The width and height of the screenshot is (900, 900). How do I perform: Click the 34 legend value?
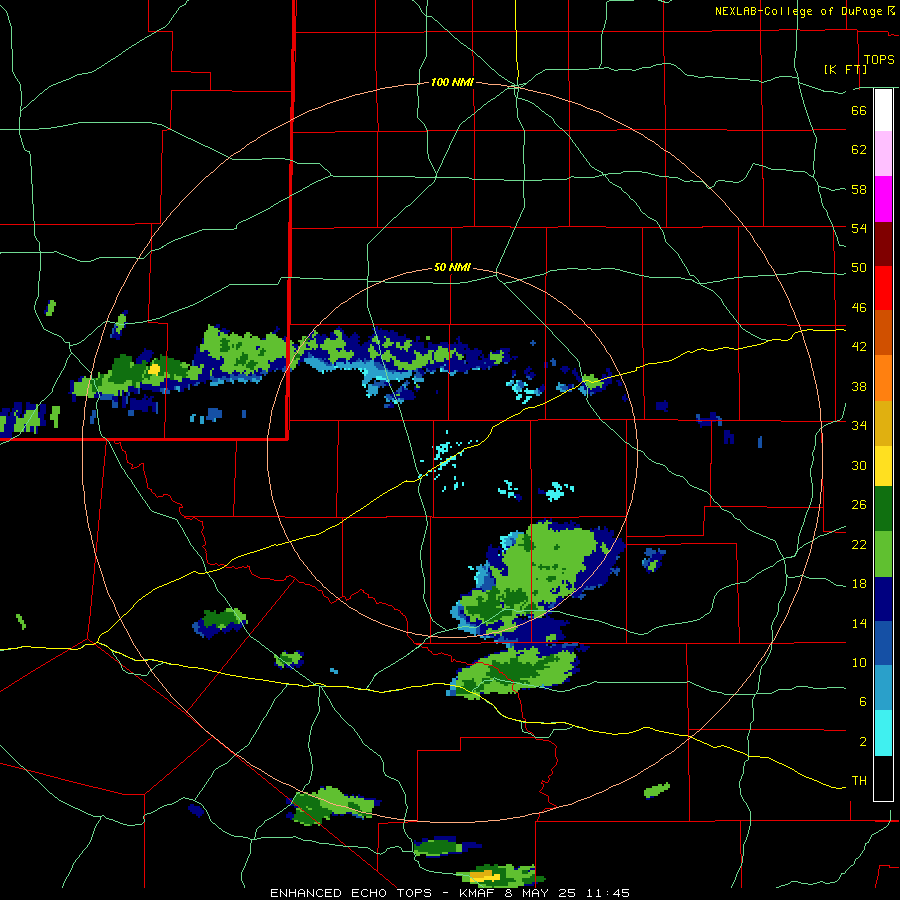(x=859, y=426)
